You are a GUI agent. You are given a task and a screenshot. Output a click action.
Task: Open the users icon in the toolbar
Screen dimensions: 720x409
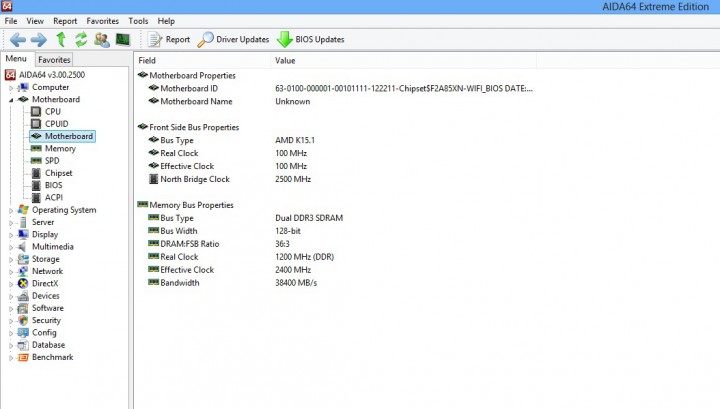click(x=102, y=39)
